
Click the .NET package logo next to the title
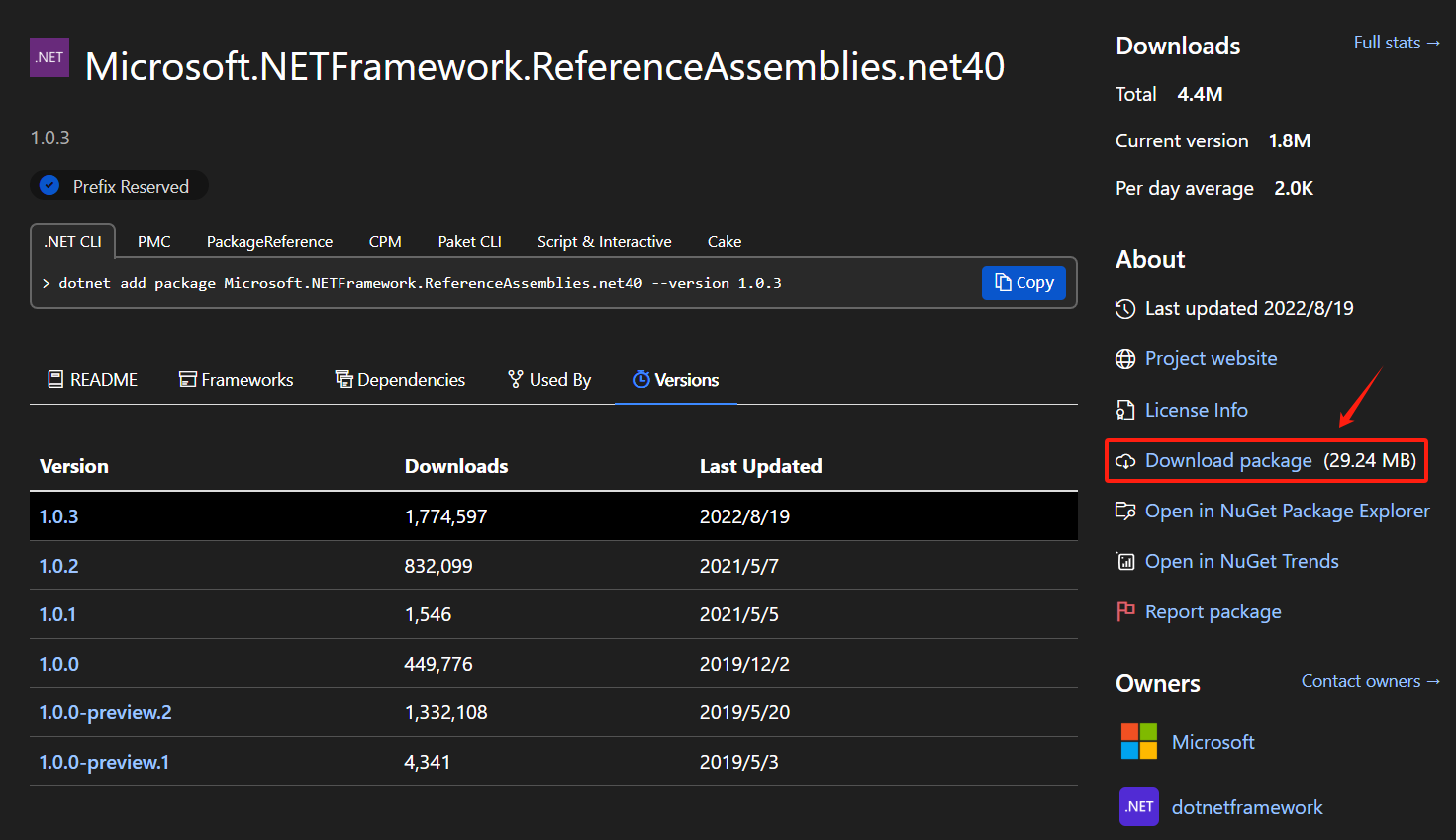[49, 57]
